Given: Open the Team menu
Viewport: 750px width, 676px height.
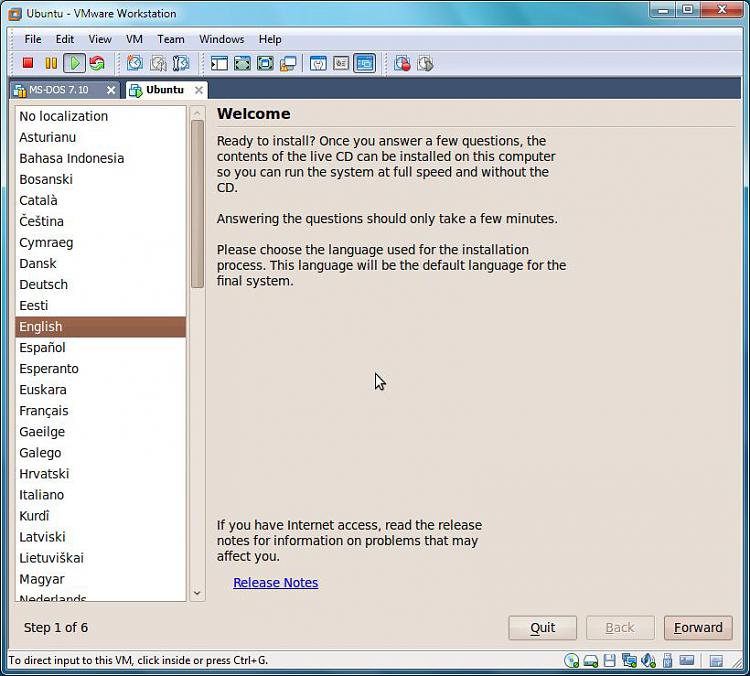Looking at the screenshot, I should click(171, 39).
